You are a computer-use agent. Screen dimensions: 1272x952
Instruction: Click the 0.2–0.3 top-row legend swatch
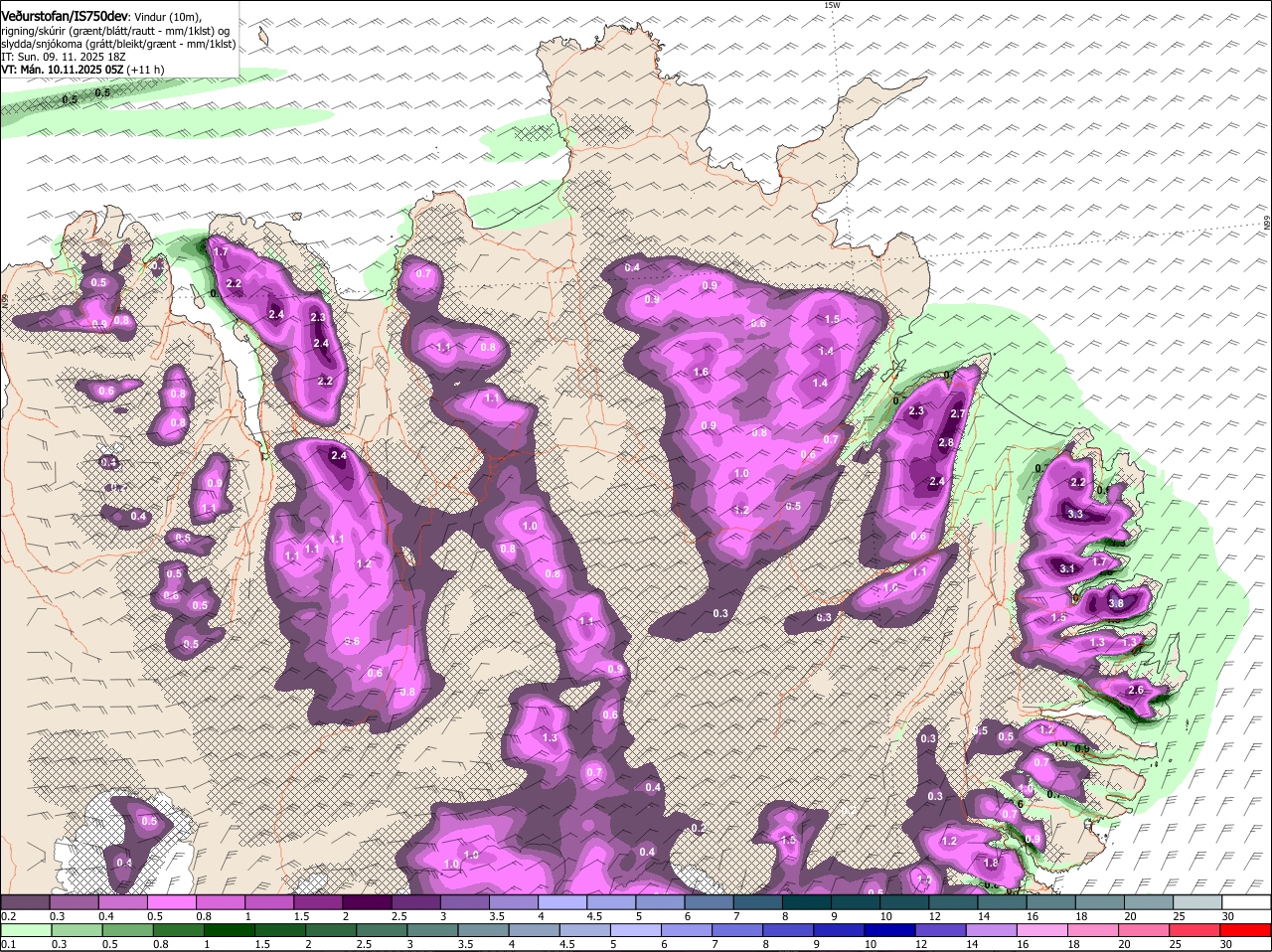pyautogui.click(x=25, y=901)
